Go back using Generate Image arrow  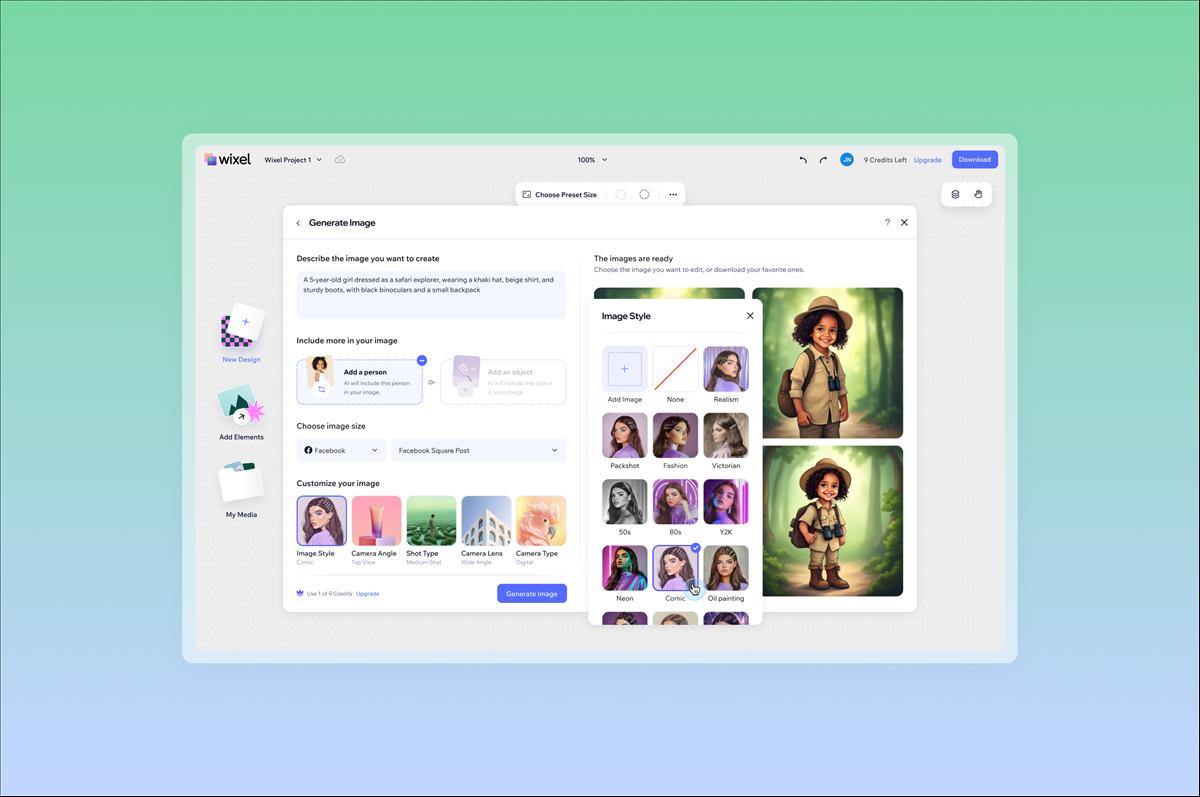pyautogui.click(x=298, y=223)
